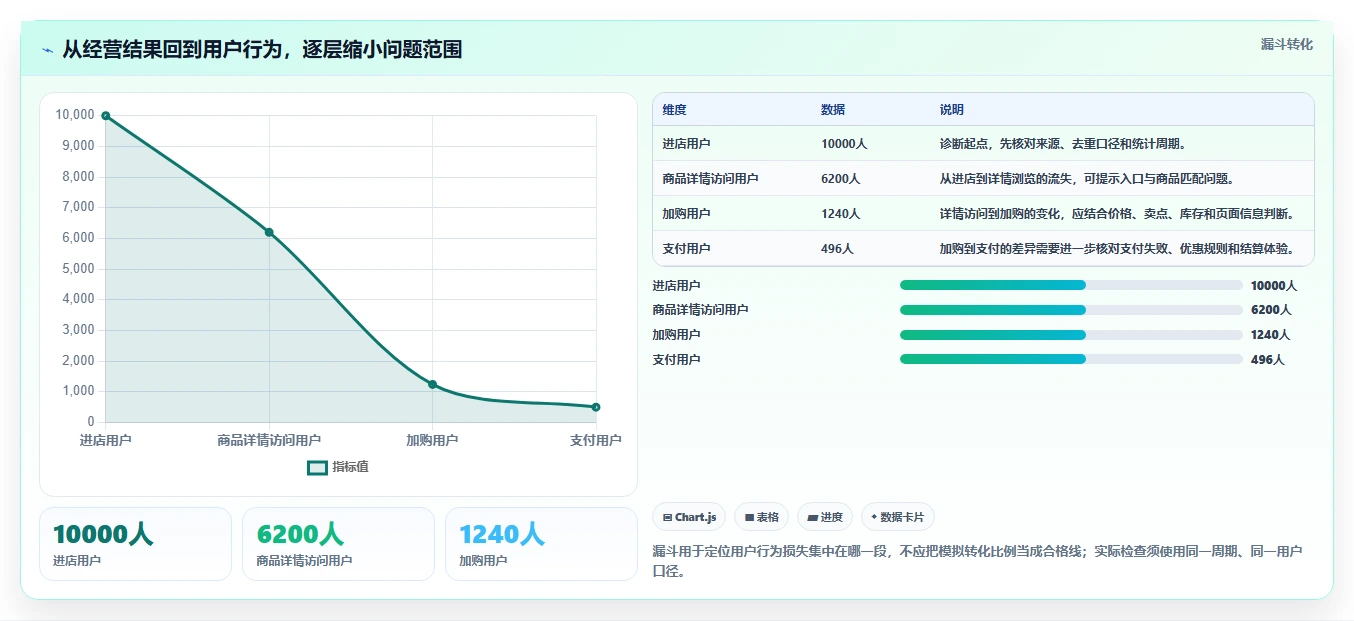1354x621 pixels.
Task: Click the 指标值 legend color box
Action: pyautogui.click(x=317, y=467)
